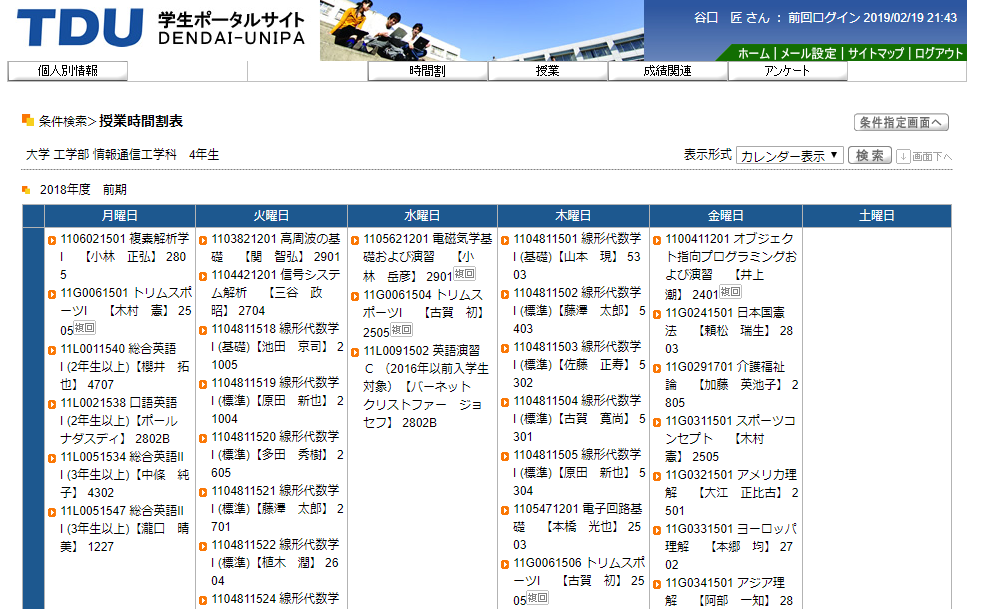Image resolution: width=981 pixels, height=609 pixels.
Task: Click the orange bullet beside course 1105471201
Action: point(505,511)
